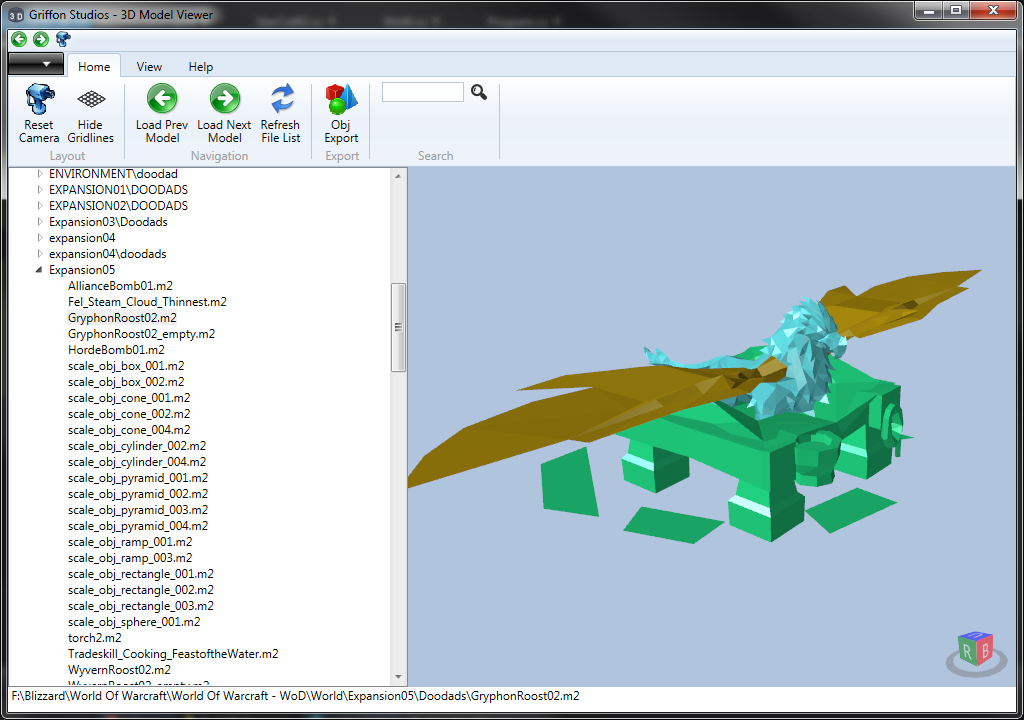The width and height of the screenshot is (1024, 720).
Task: Select scale_obj_cone_002.m2
Action: pyautogui.click(x=129, y=414)
